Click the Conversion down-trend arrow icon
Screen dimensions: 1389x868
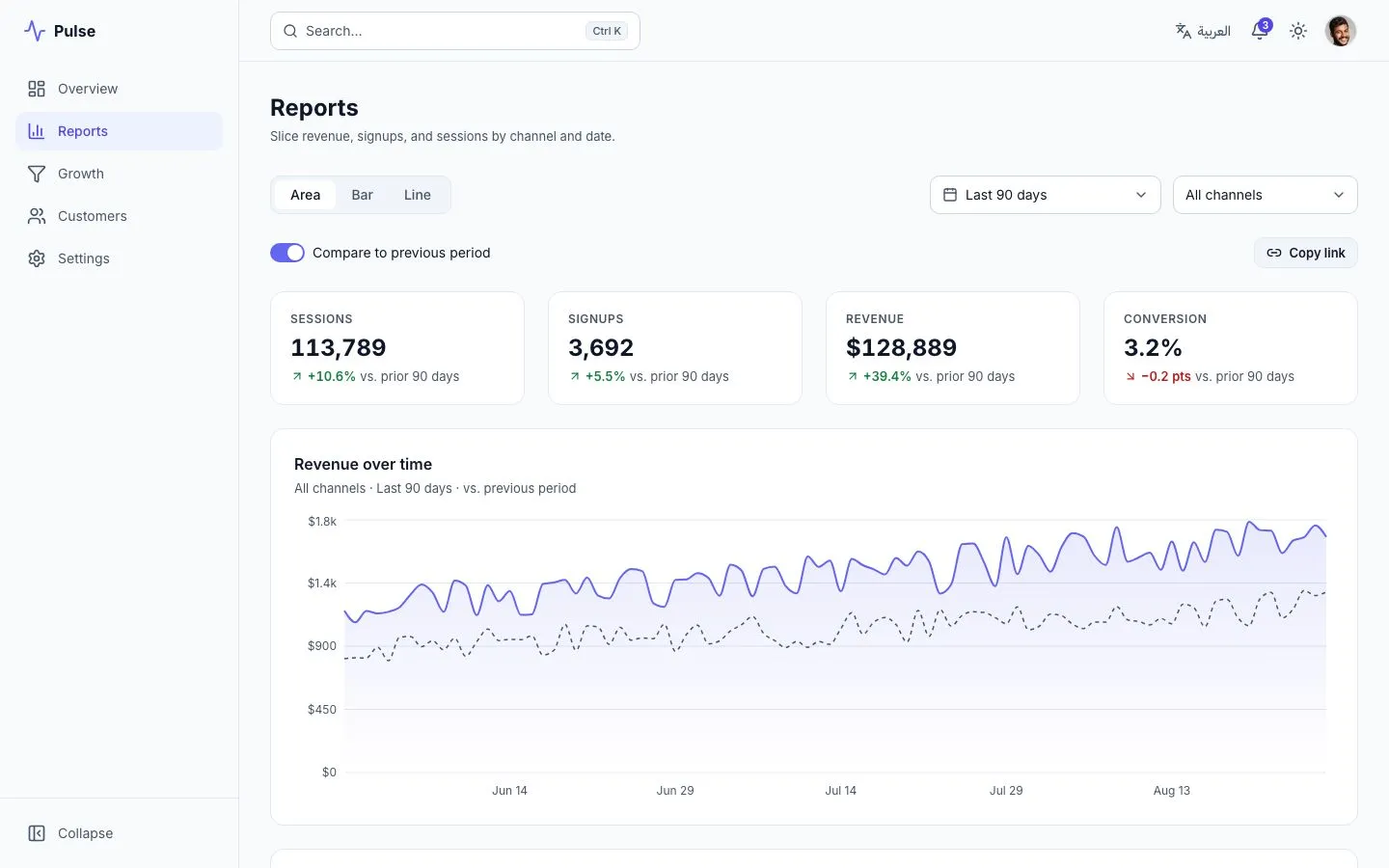[x=1130, y=376]
